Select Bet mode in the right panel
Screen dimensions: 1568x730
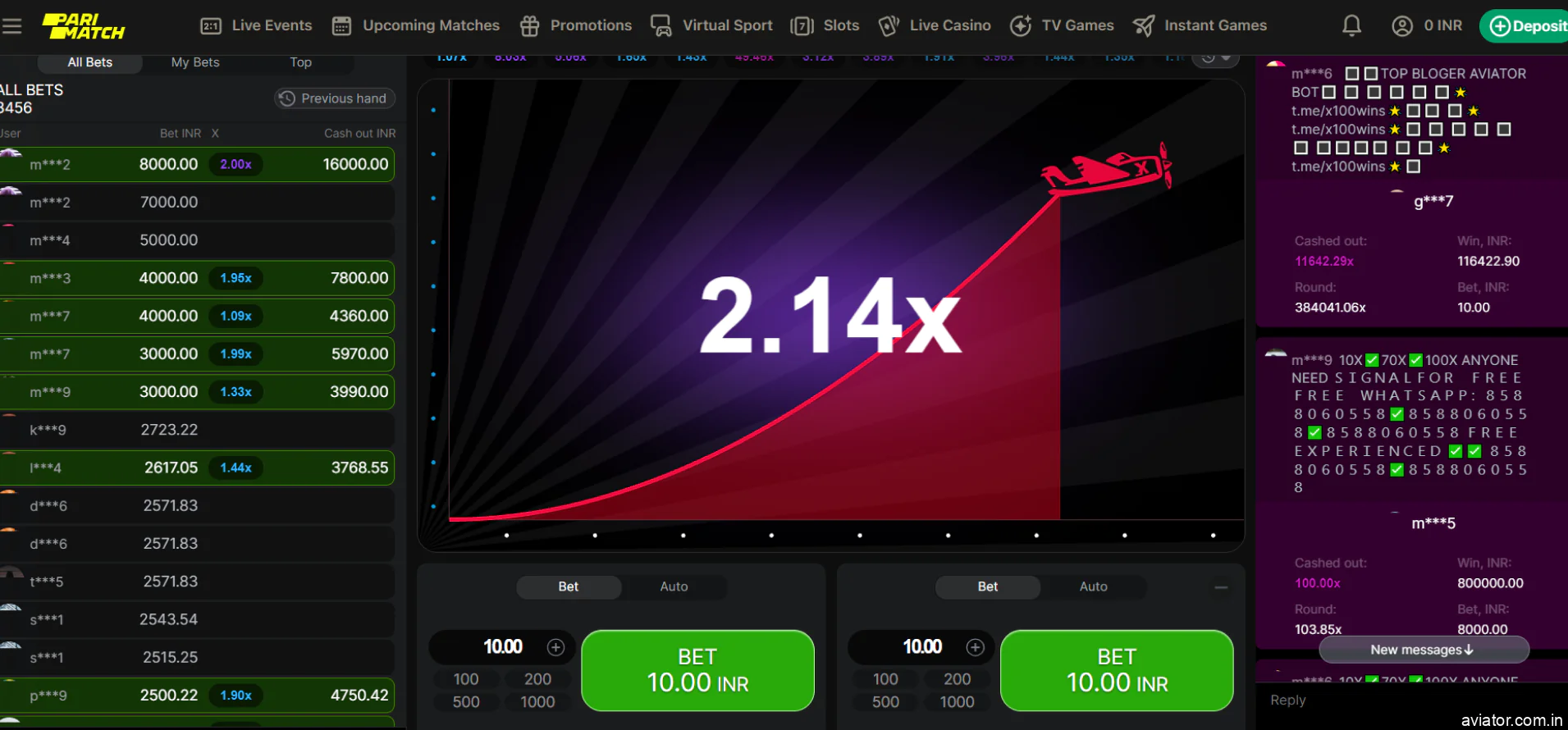[x=987, y=586]
